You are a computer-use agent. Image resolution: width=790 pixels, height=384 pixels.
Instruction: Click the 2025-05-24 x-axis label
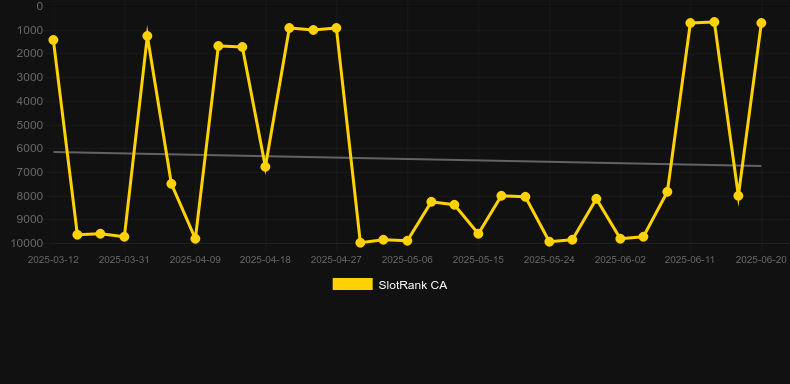[549, 260]
